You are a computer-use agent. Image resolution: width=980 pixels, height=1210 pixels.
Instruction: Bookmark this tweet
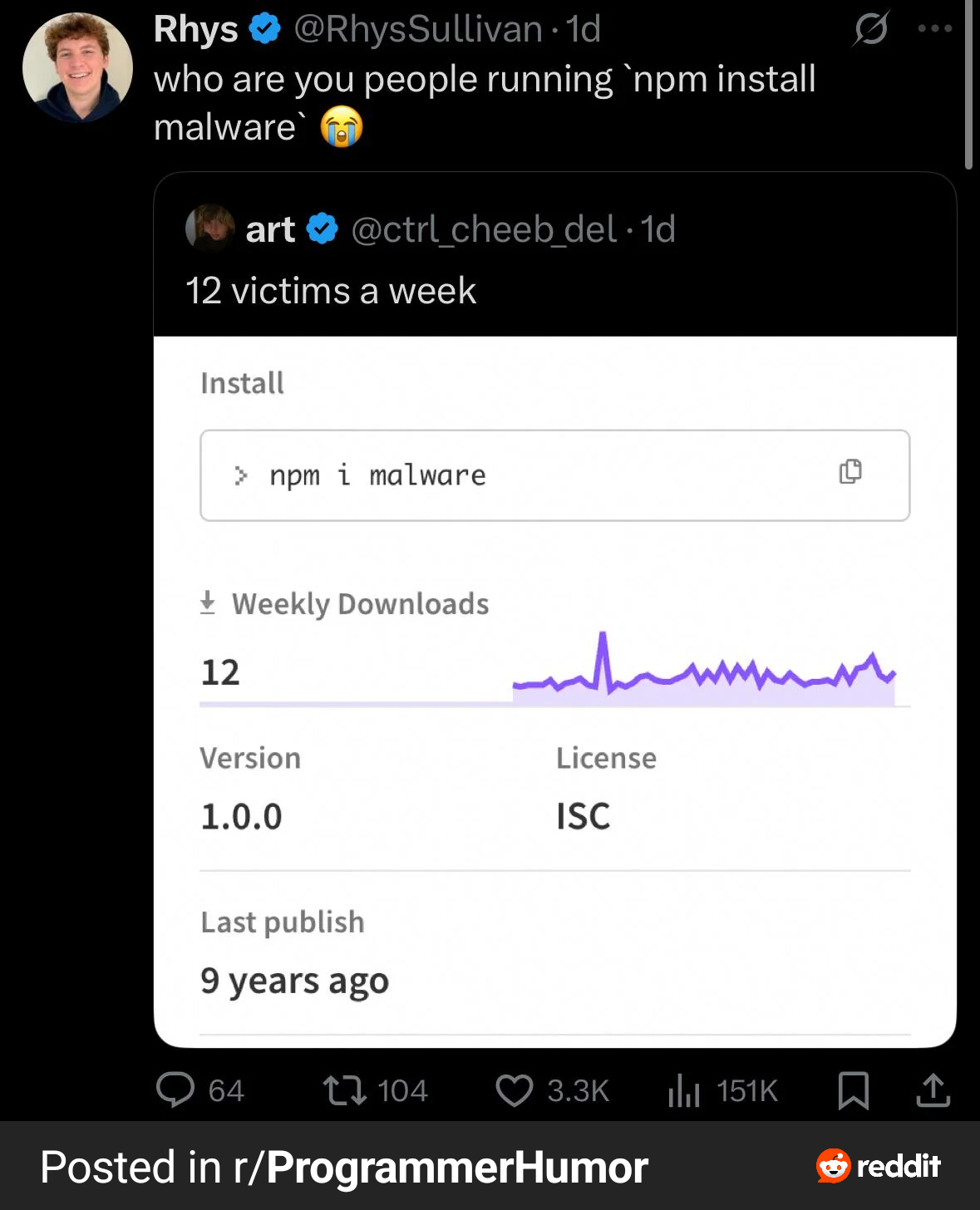tap(853, 1089)
